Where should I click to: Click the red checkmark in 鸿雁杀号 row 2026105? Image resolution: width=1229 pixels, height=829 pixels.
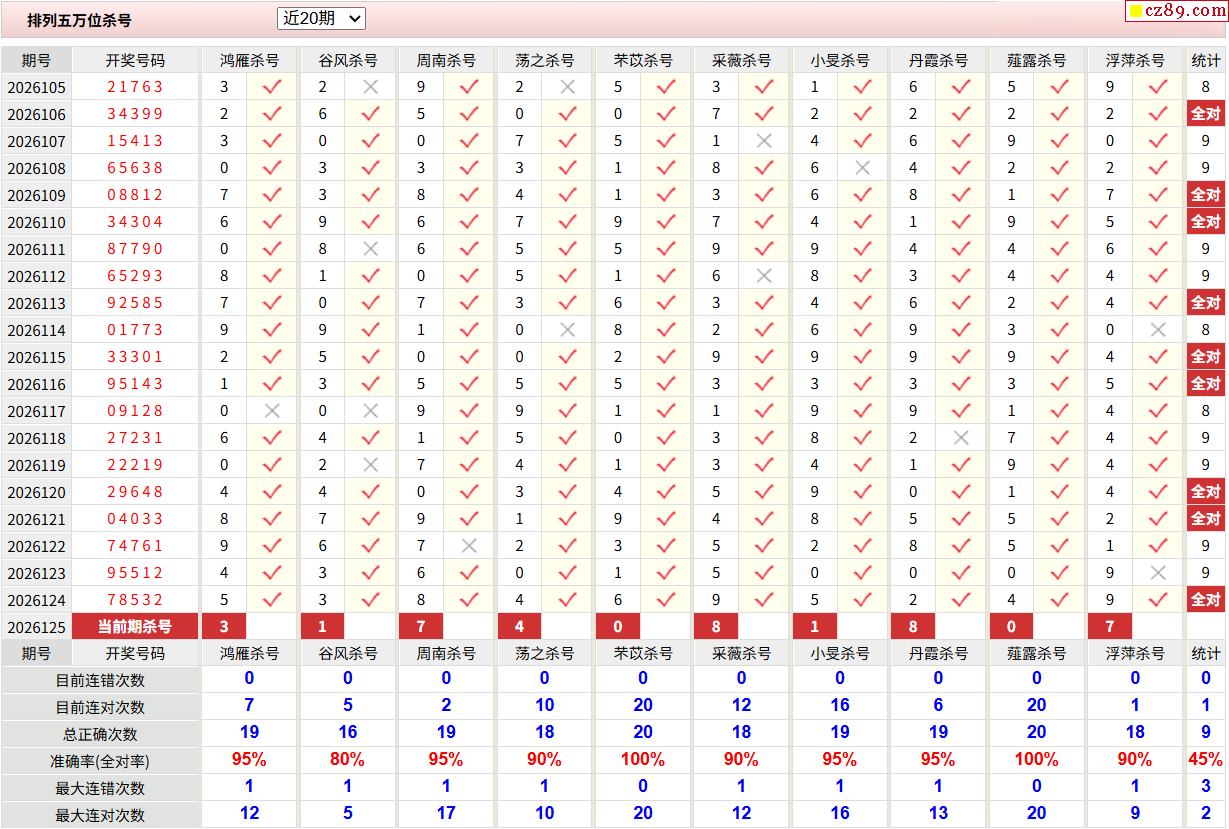[271, 87]
